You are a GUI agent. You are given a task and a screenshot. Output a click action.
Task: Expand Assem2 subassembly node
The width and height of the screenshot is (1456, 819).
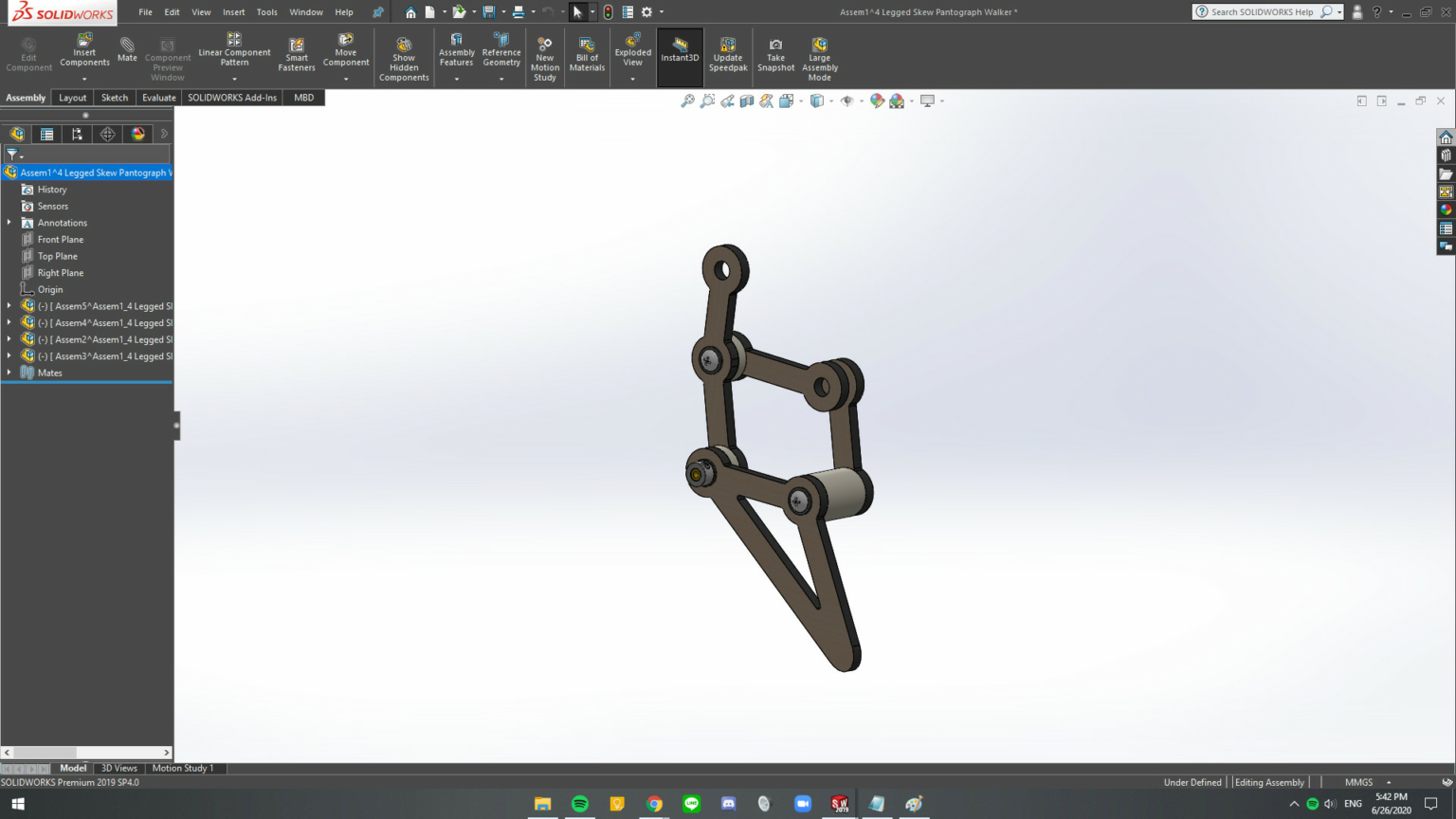(9, 339)
